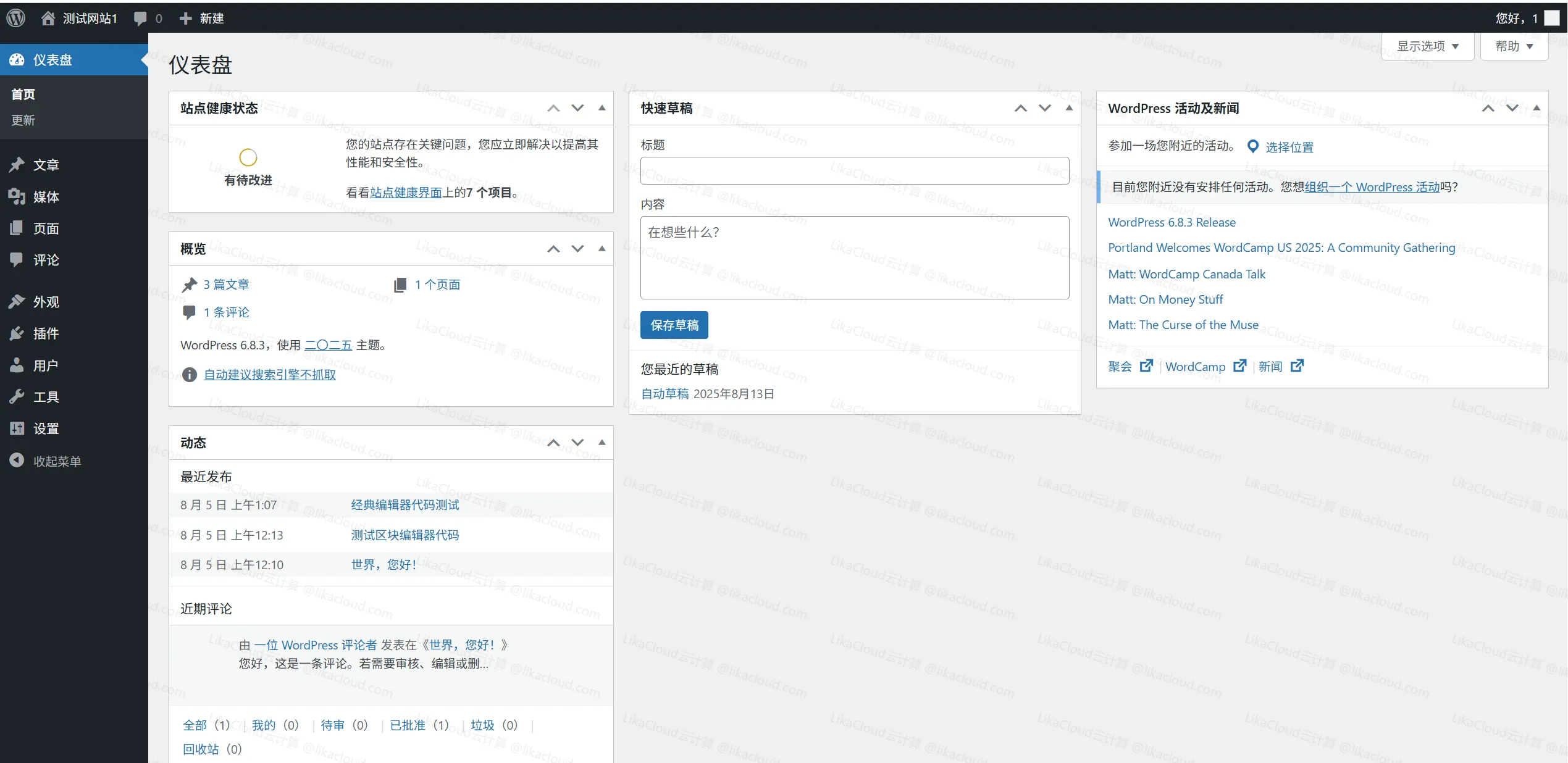
Task: Open the WordPress logo menu
Action: (x=15, y=17)
